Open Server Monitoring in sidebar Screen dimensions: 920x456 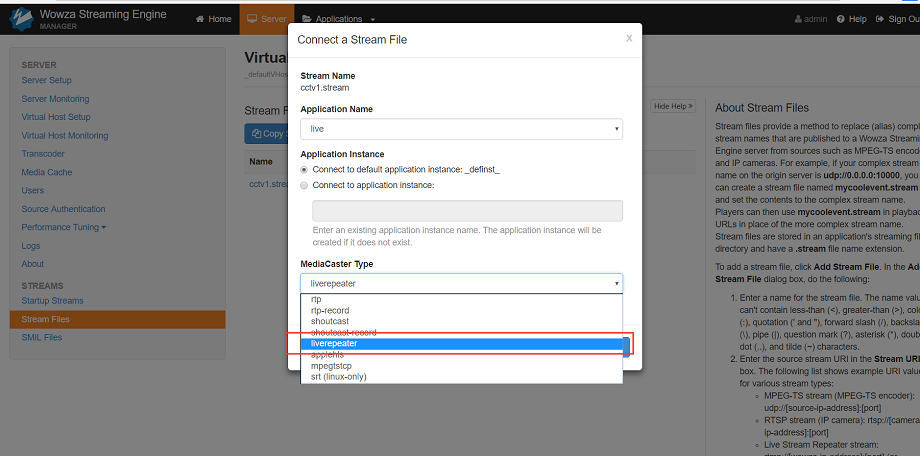tap(55, 99)
